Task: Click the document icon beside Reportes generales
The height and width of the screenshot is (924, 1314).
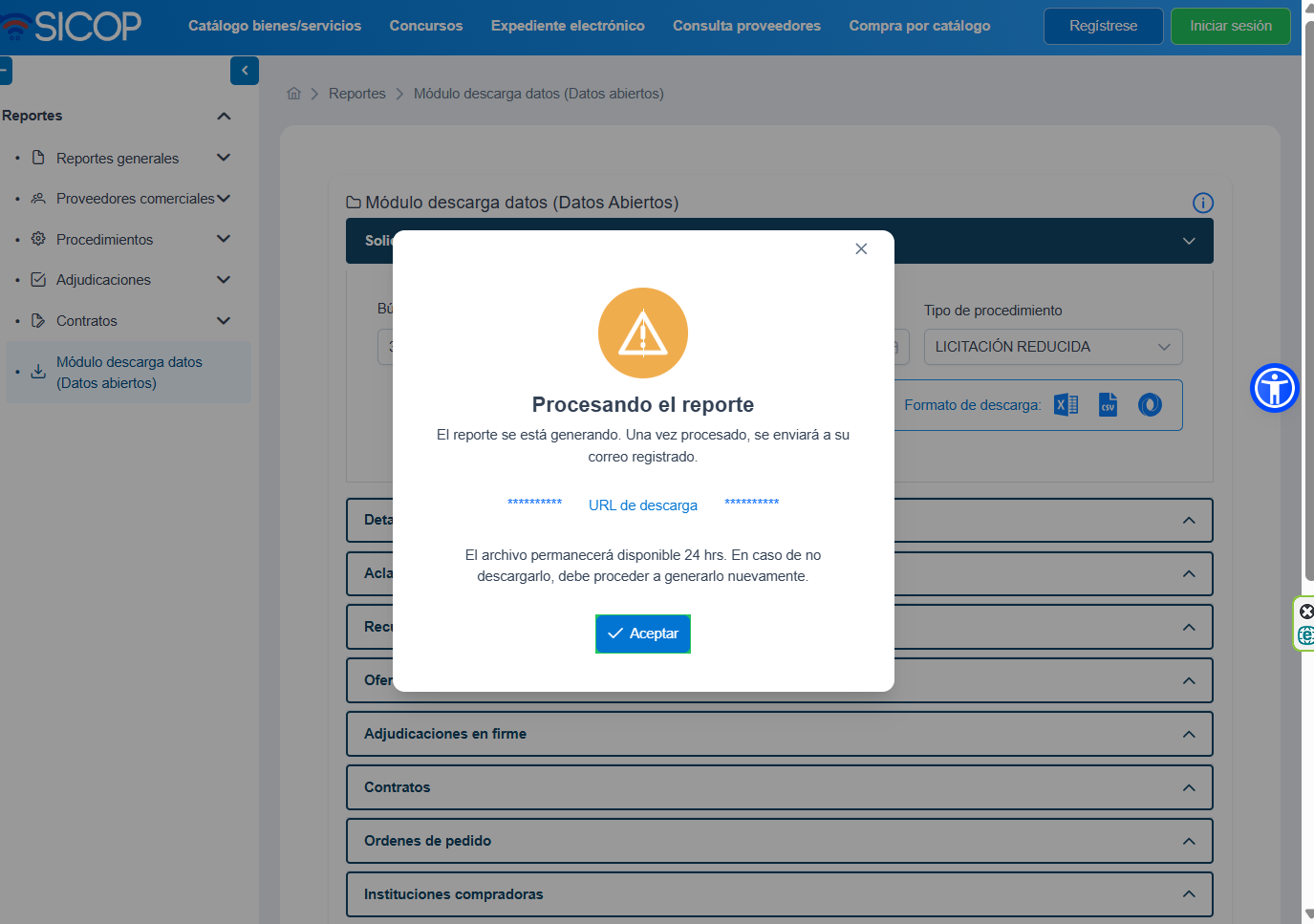Action: 38,158
